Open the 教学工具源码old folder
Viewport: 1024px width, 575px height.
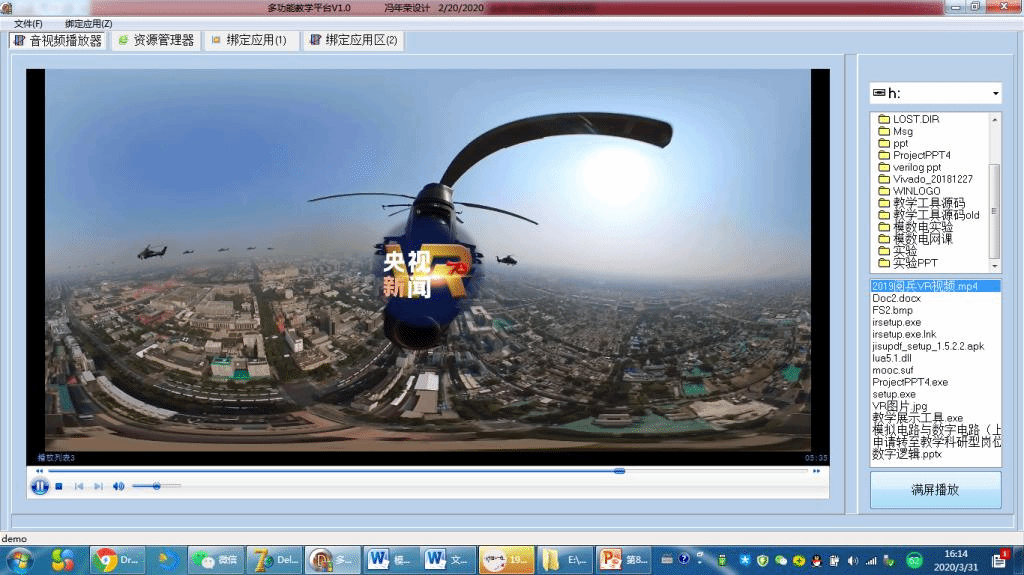point(929,215)
